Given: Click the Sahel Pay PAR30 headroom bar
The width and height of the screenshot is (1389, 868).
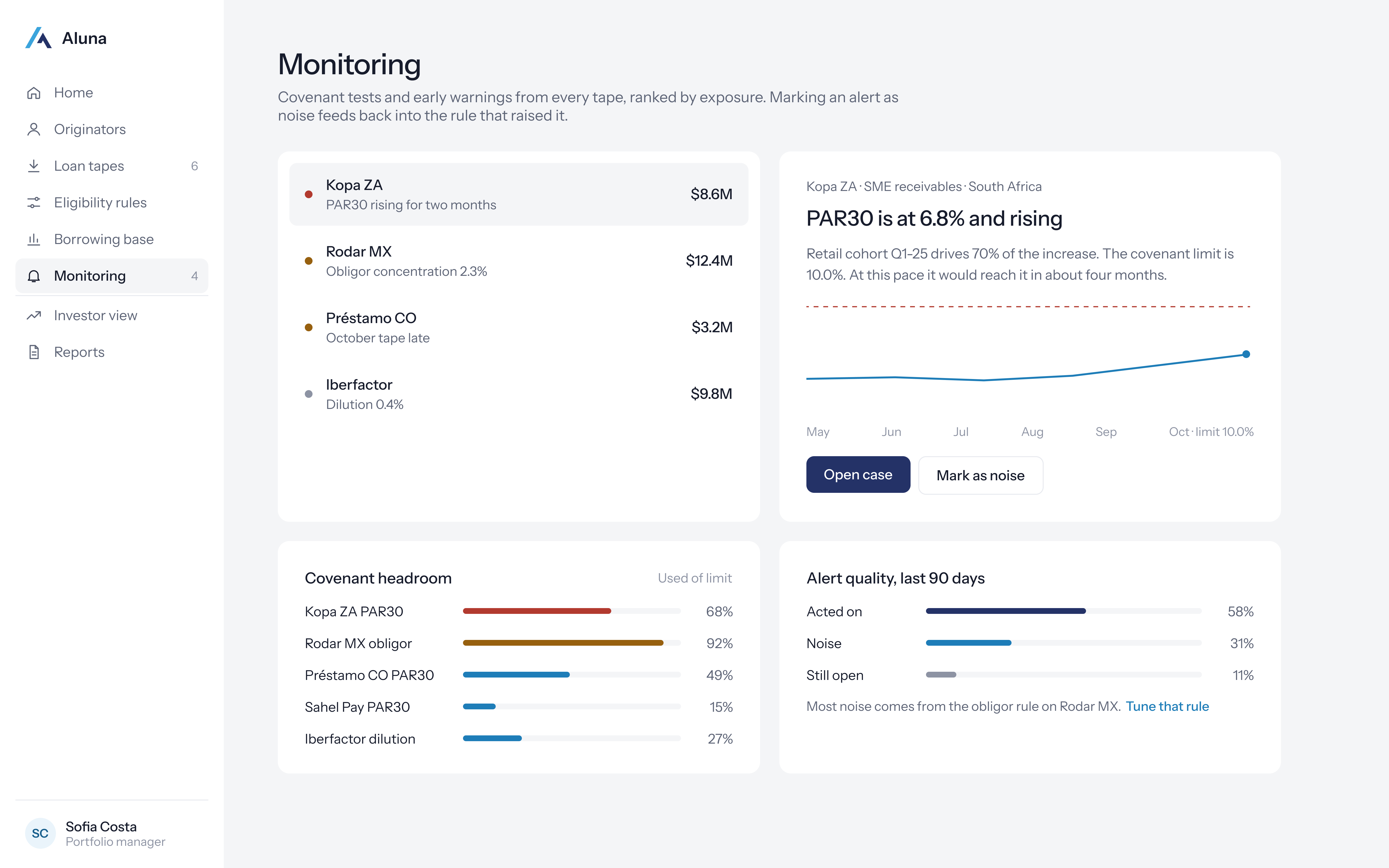Looking at the screenshot, I should (572, 707).
